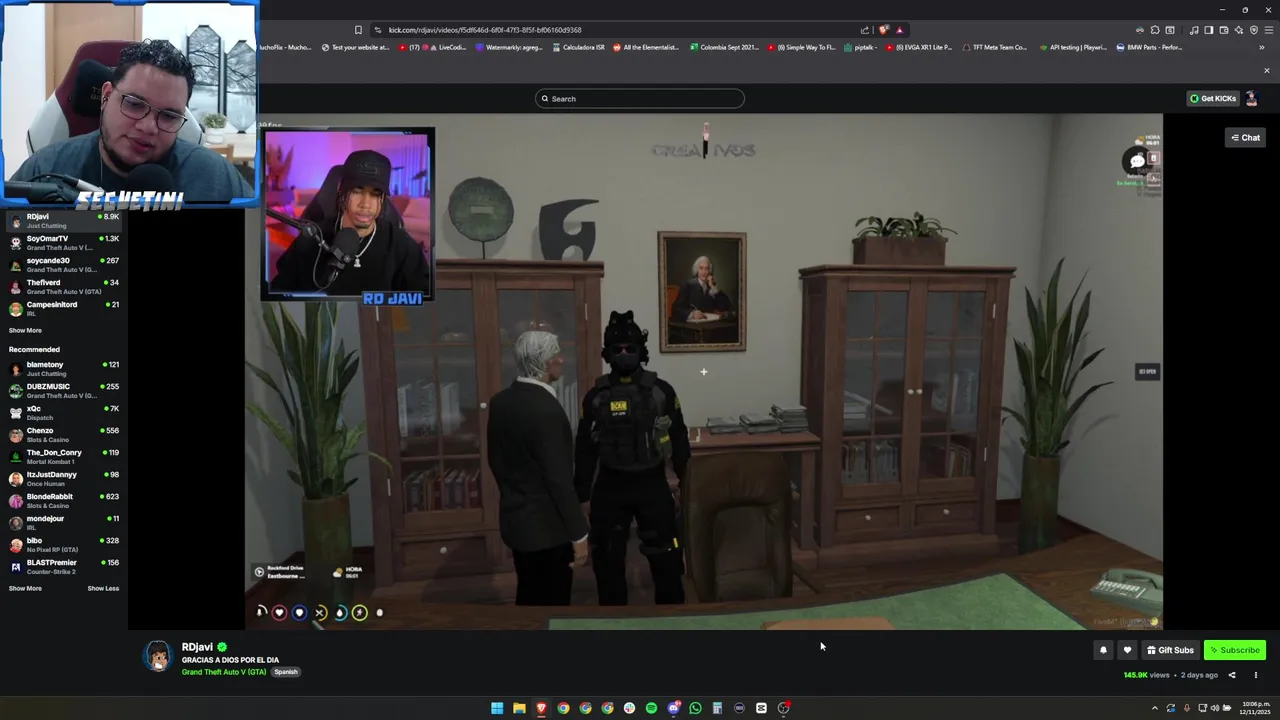
Task: Open the user profile avatar menu
Action: pyautogui.click(x=1251, y=98)
